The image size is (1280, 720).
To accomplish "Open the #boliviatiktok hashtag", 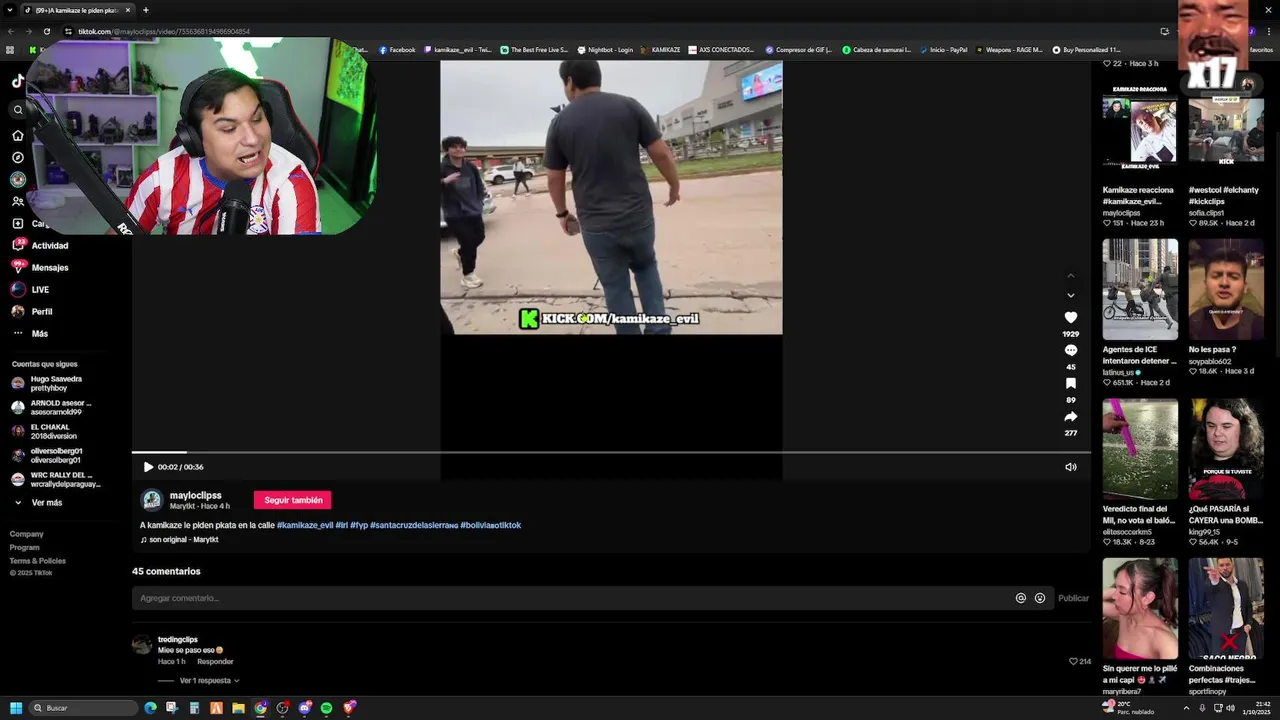I will (x=490, y=525).
